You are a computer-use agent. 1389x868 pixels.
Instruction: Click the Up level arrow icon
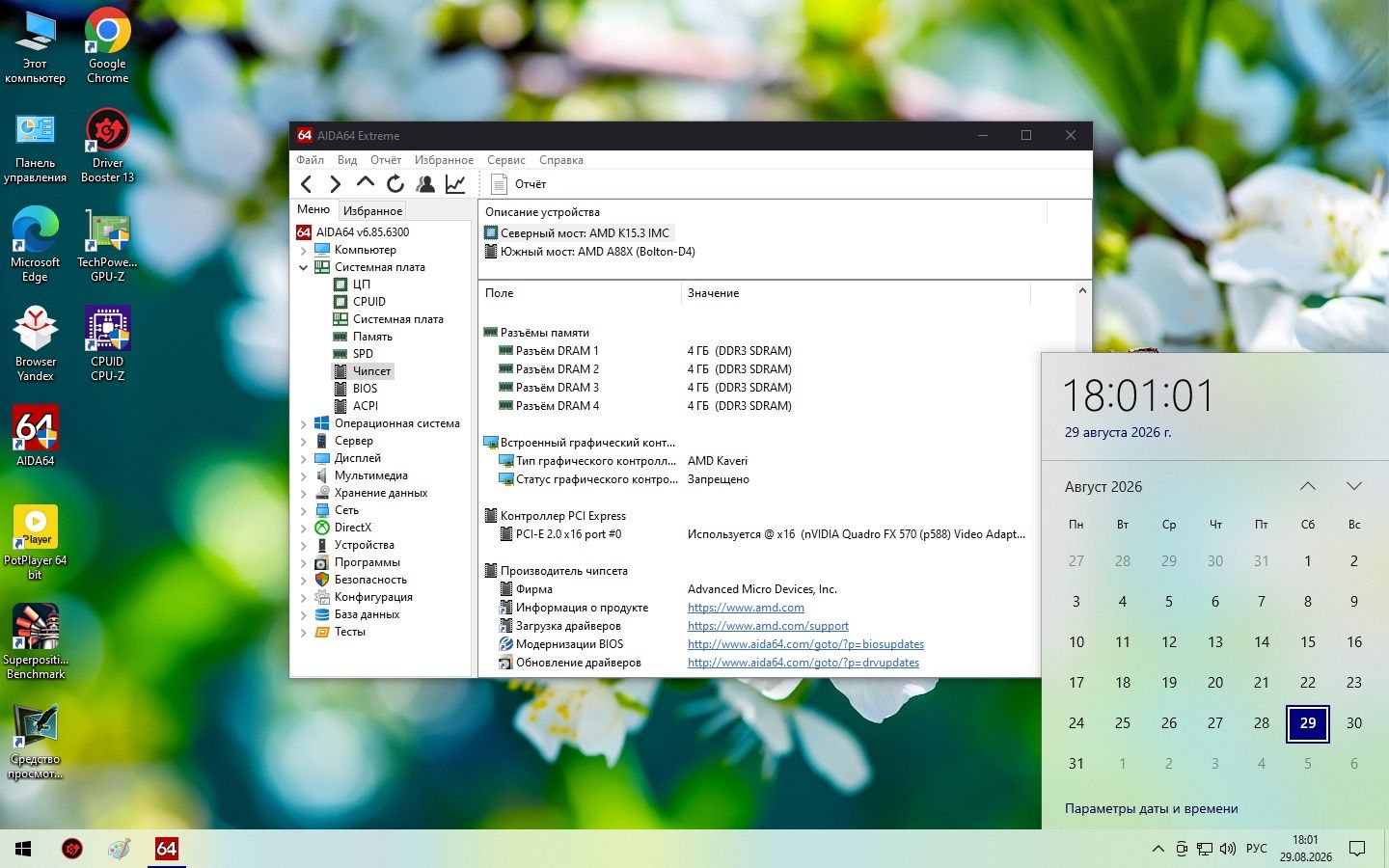[365, 182]
